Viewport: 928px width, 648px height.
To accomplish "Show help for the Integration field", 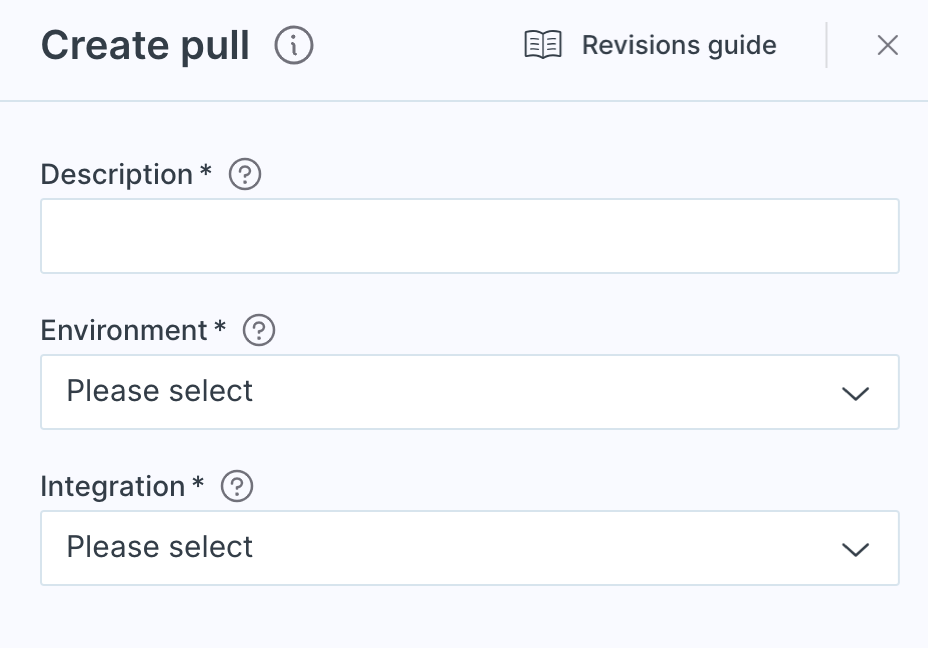I will (237, 486).
